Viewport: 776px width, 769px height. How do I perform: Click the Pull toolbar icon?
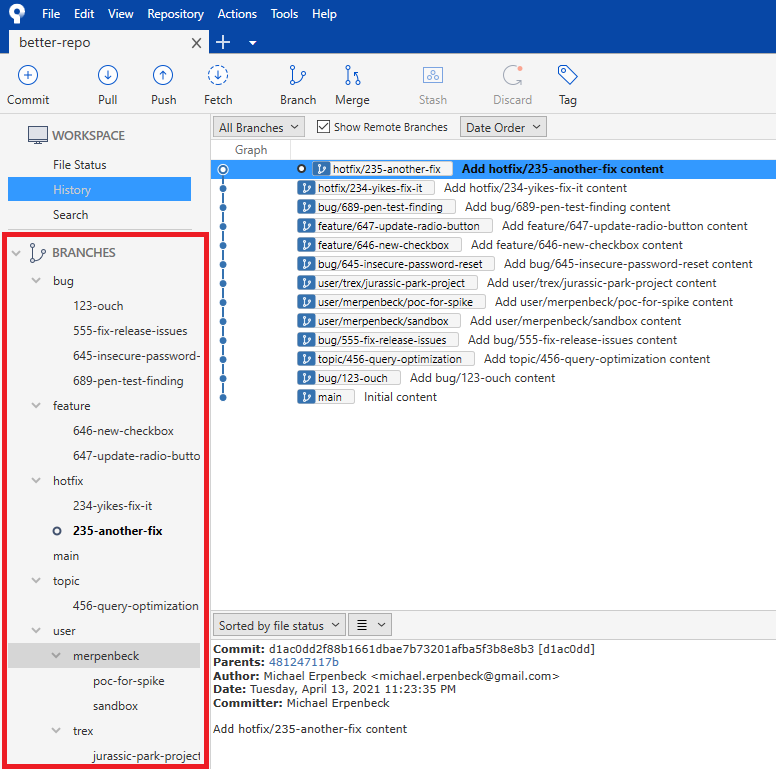pos(108,76)
